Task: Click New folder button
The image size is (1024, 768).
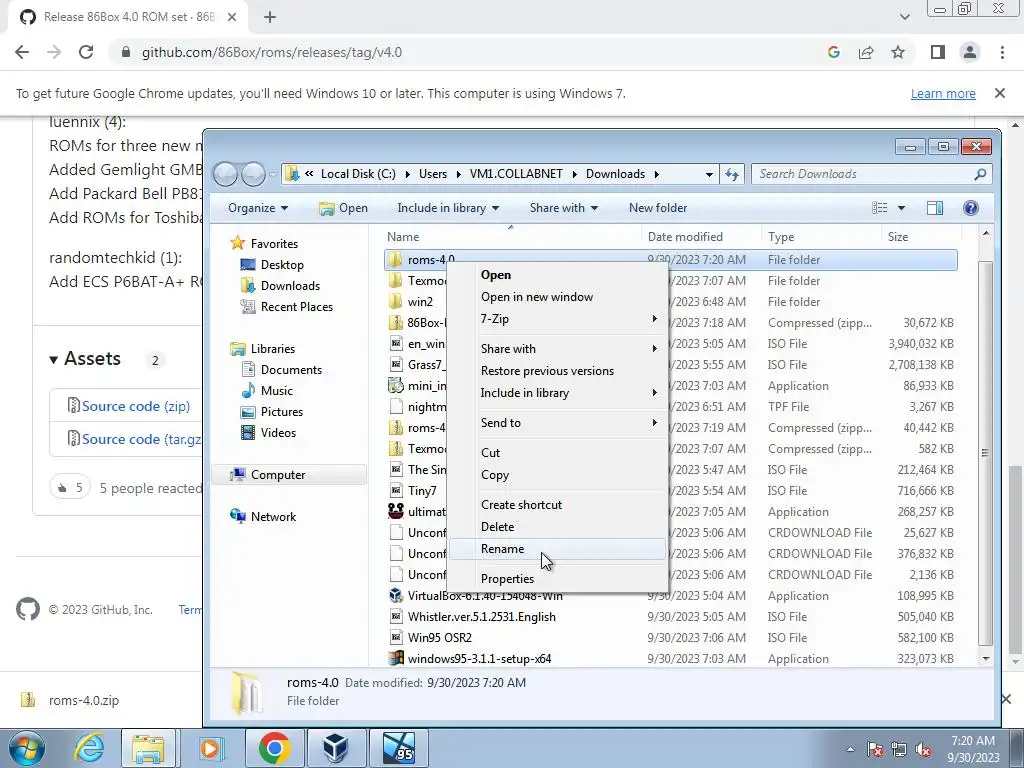Action: click(658, 208)
